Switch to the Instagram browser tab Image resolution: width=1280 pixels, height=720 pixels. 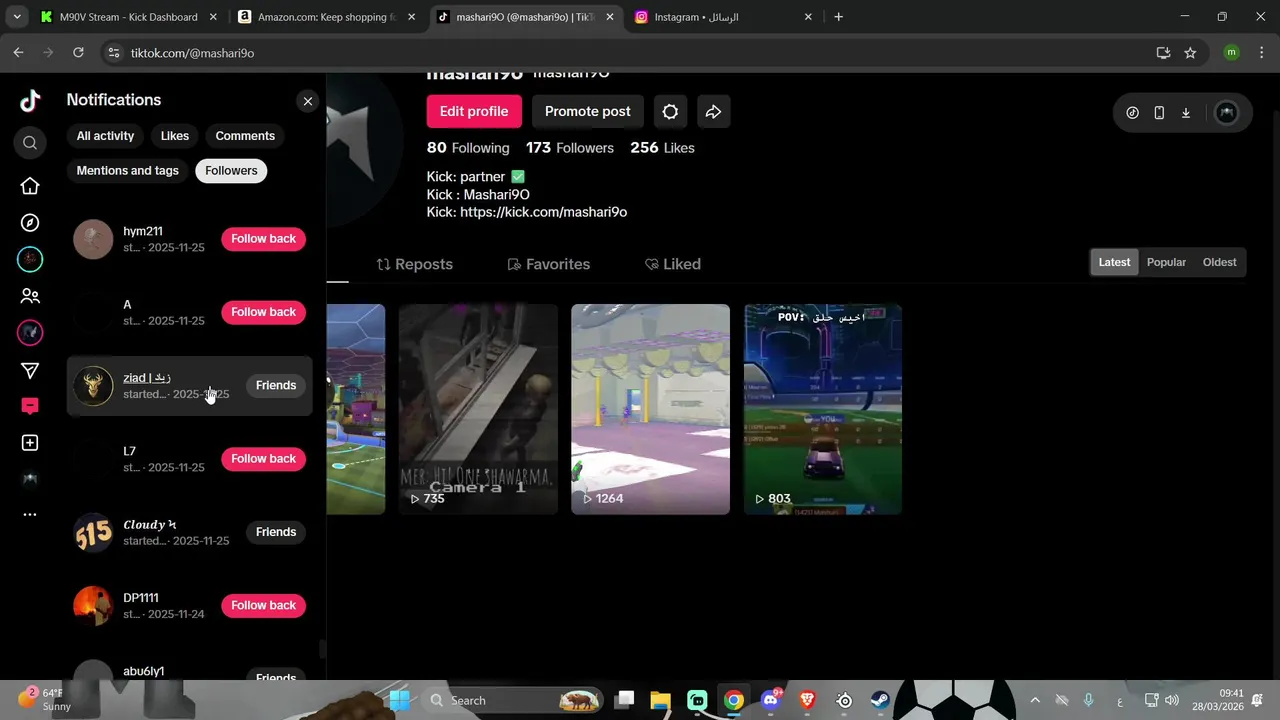(x=724, y=17)
